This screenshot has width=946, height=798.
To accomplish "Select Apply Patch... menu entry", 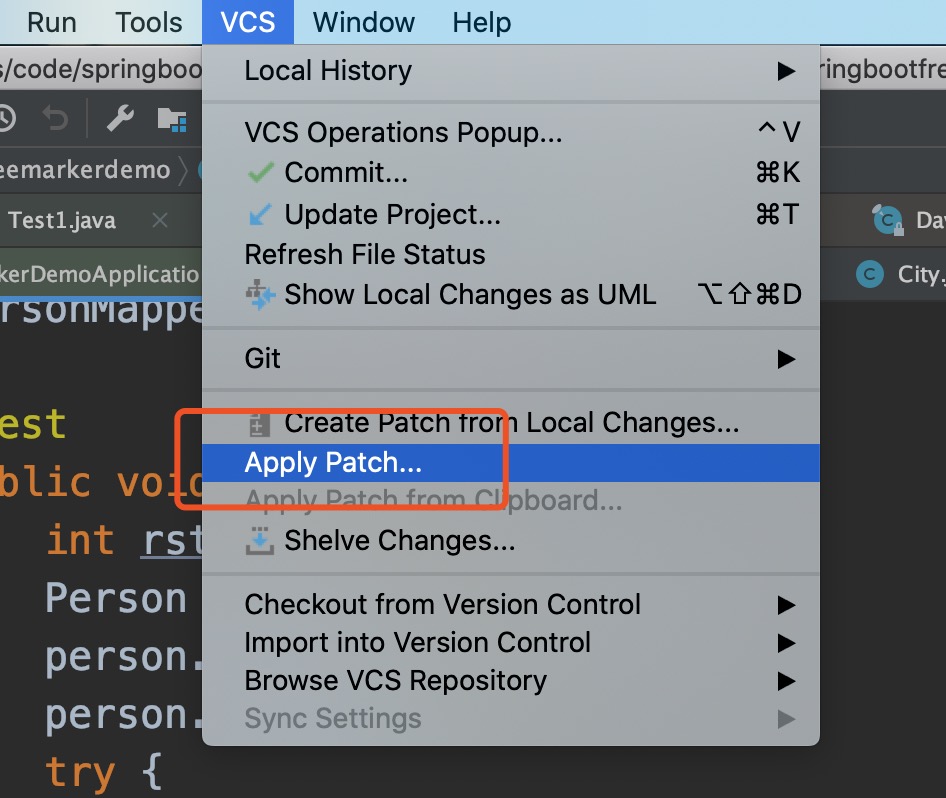I will (333, 463).
